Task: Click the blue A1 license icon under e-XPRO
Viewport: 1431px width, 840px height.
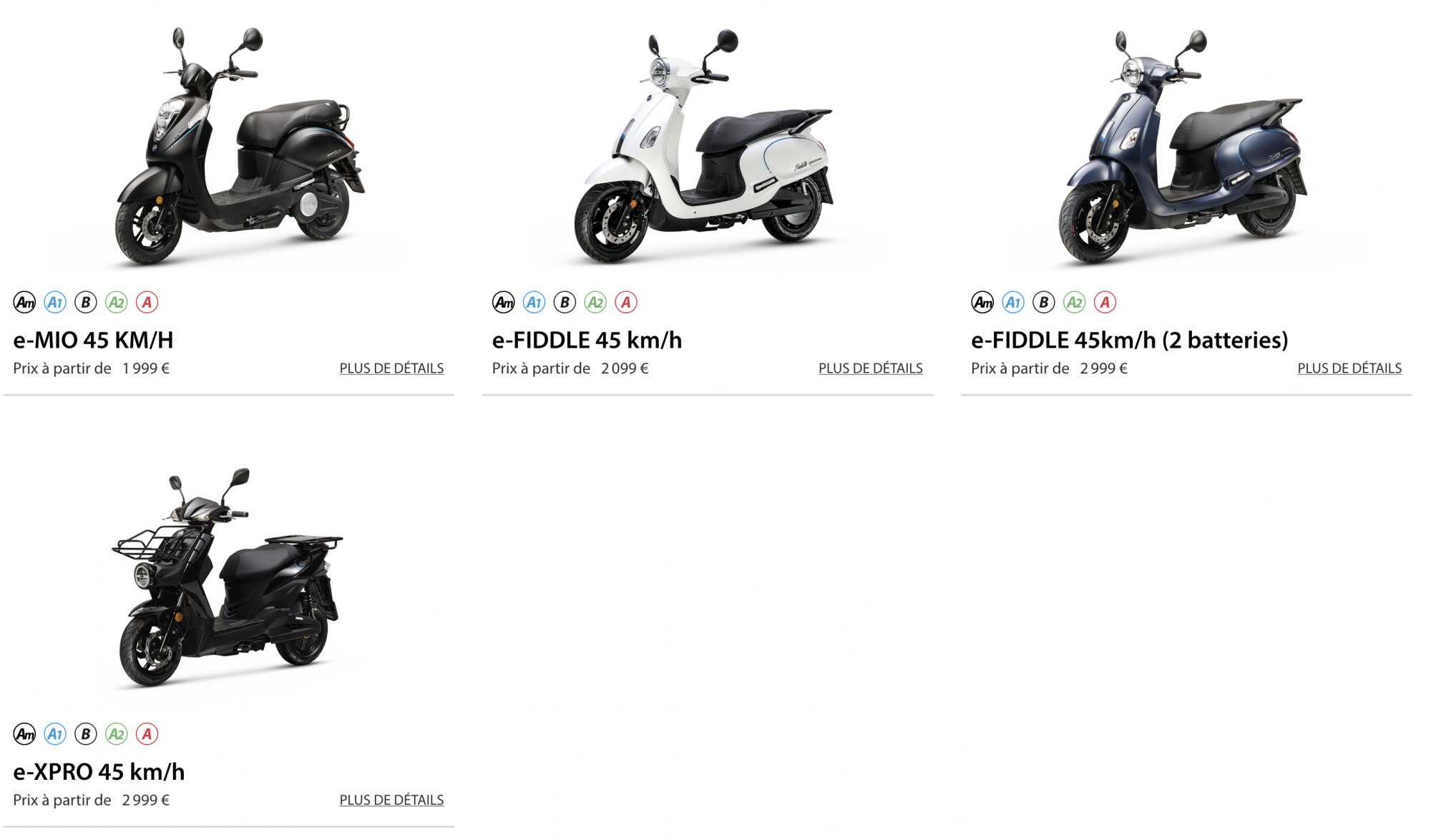Action: point(55,734)
